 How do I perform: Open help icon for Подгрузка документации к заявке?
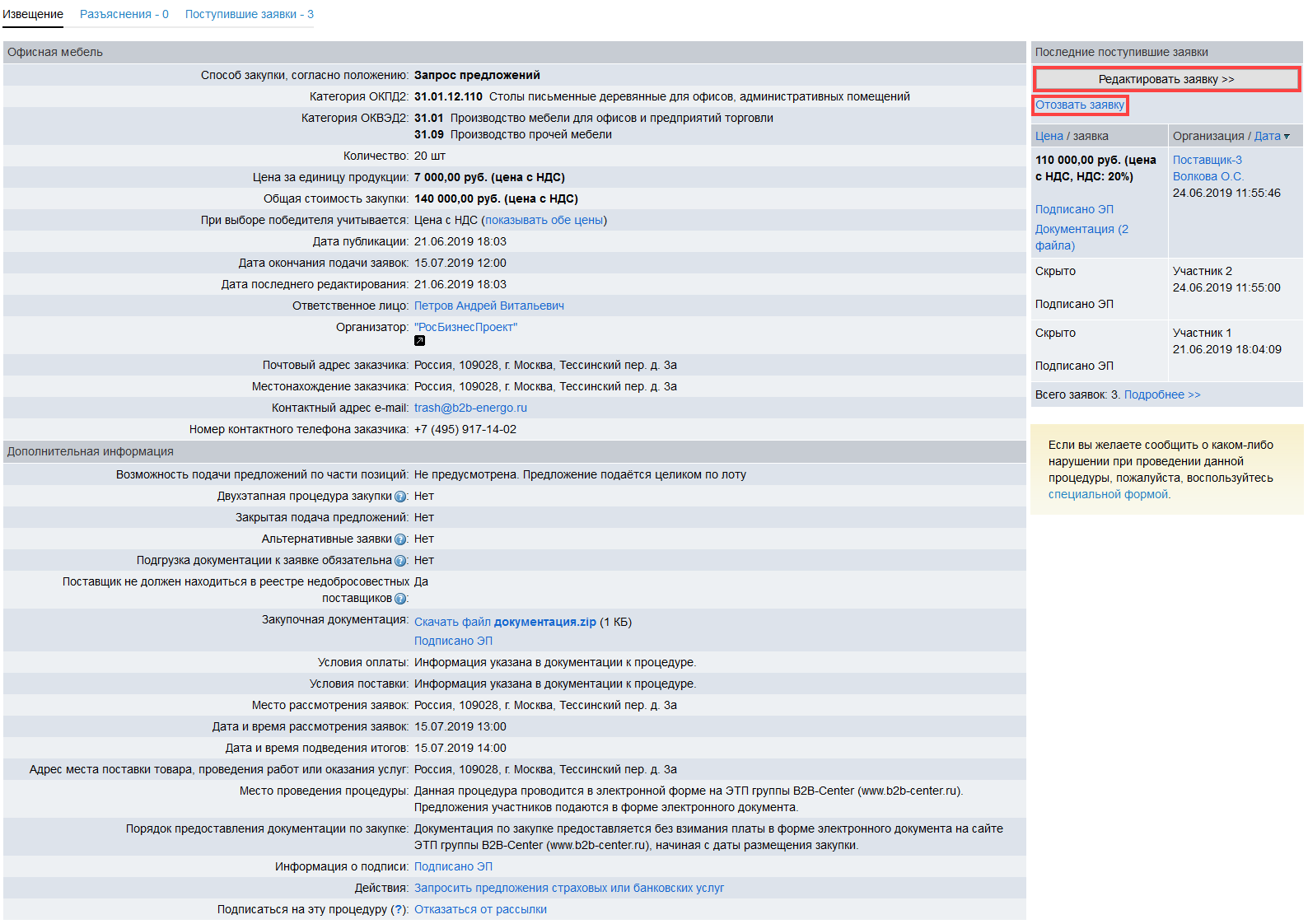(400, 561)
